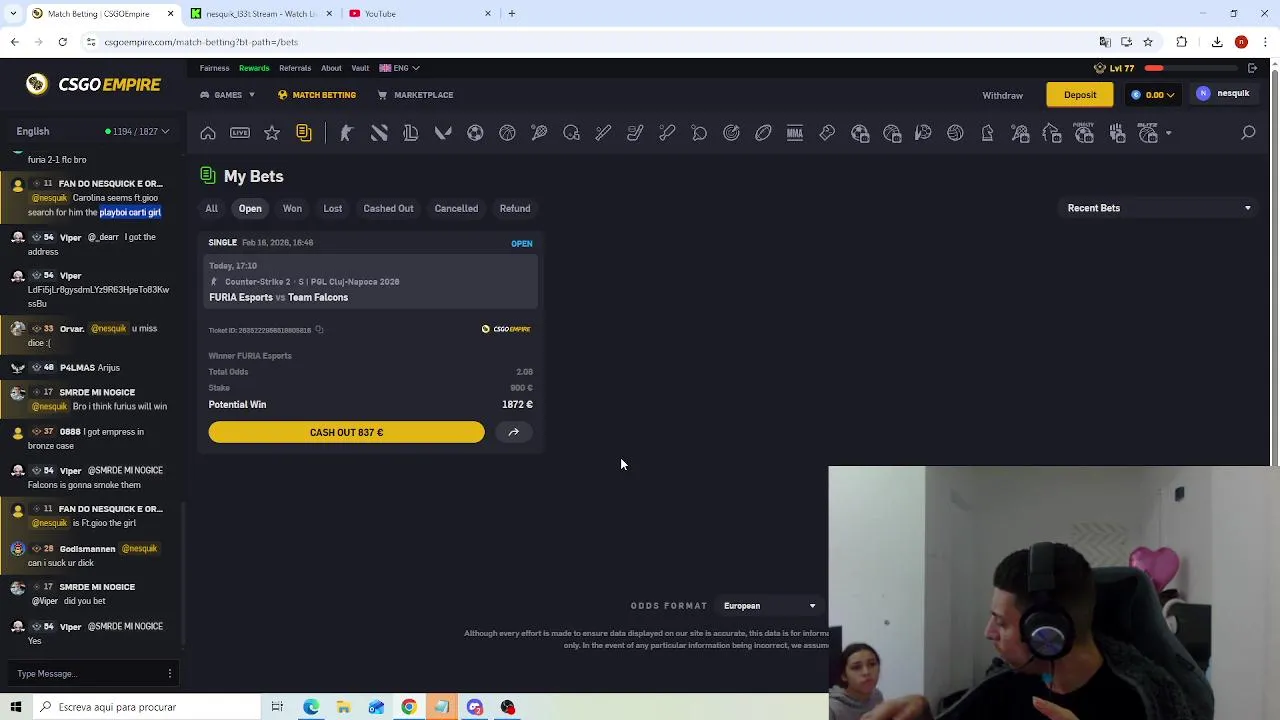Click Windows search box Escreva aqui

coord(145,707)
